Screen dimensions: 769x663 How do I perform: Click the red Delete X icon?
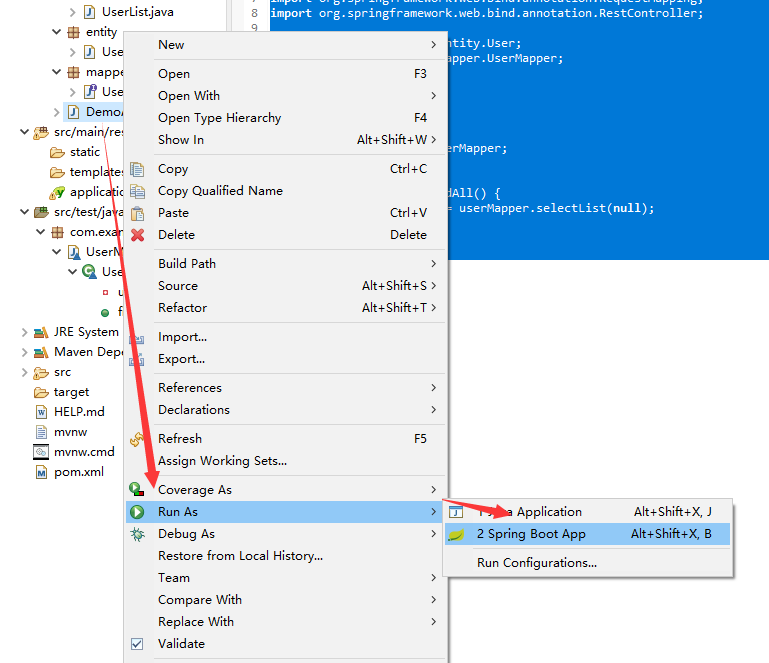(x=137, y=235)
